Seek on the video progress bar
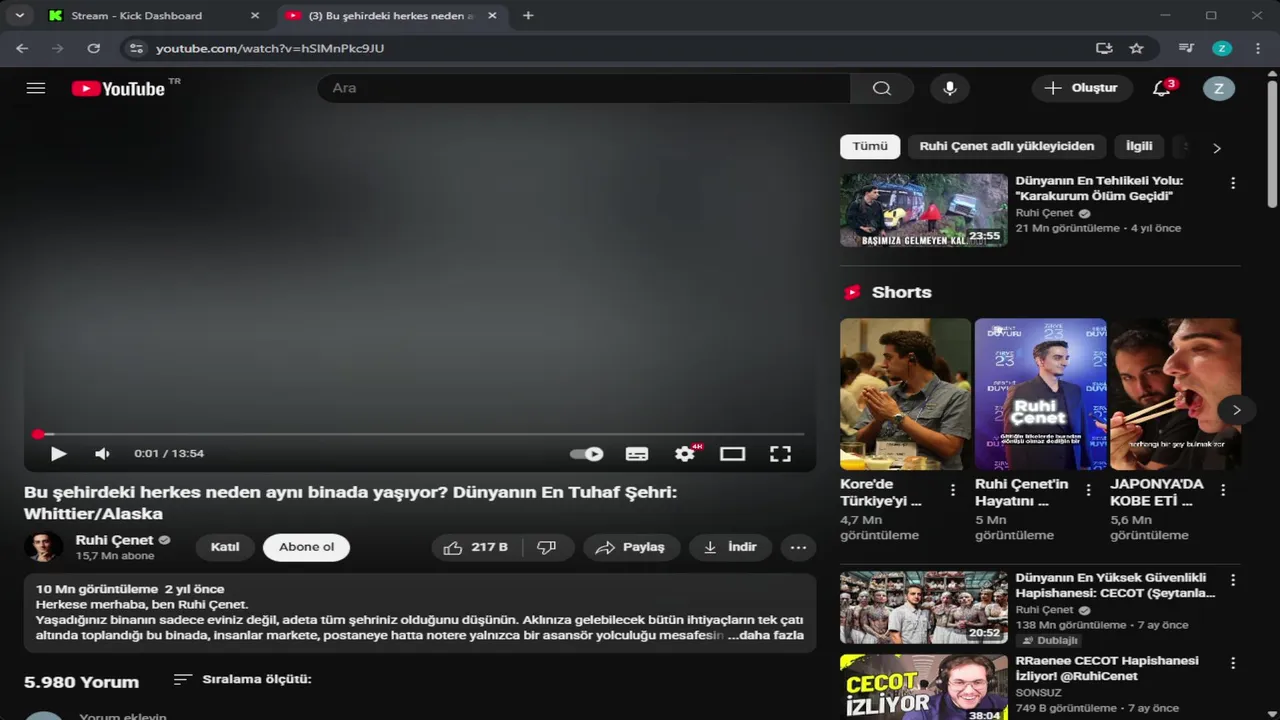 pos(420,434)
